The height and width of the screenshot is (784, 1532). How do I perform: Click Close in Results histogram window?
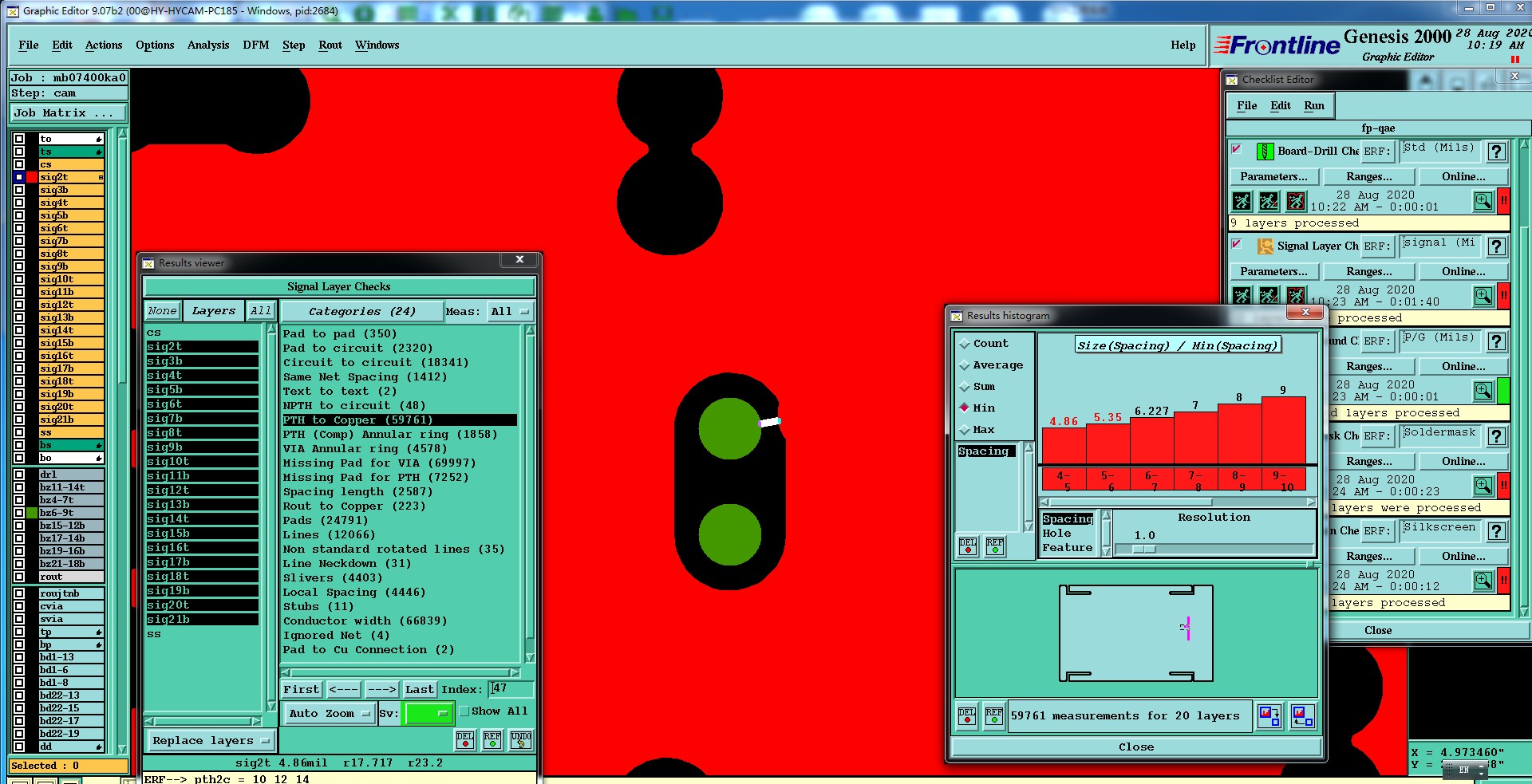tap(1136, 747)
